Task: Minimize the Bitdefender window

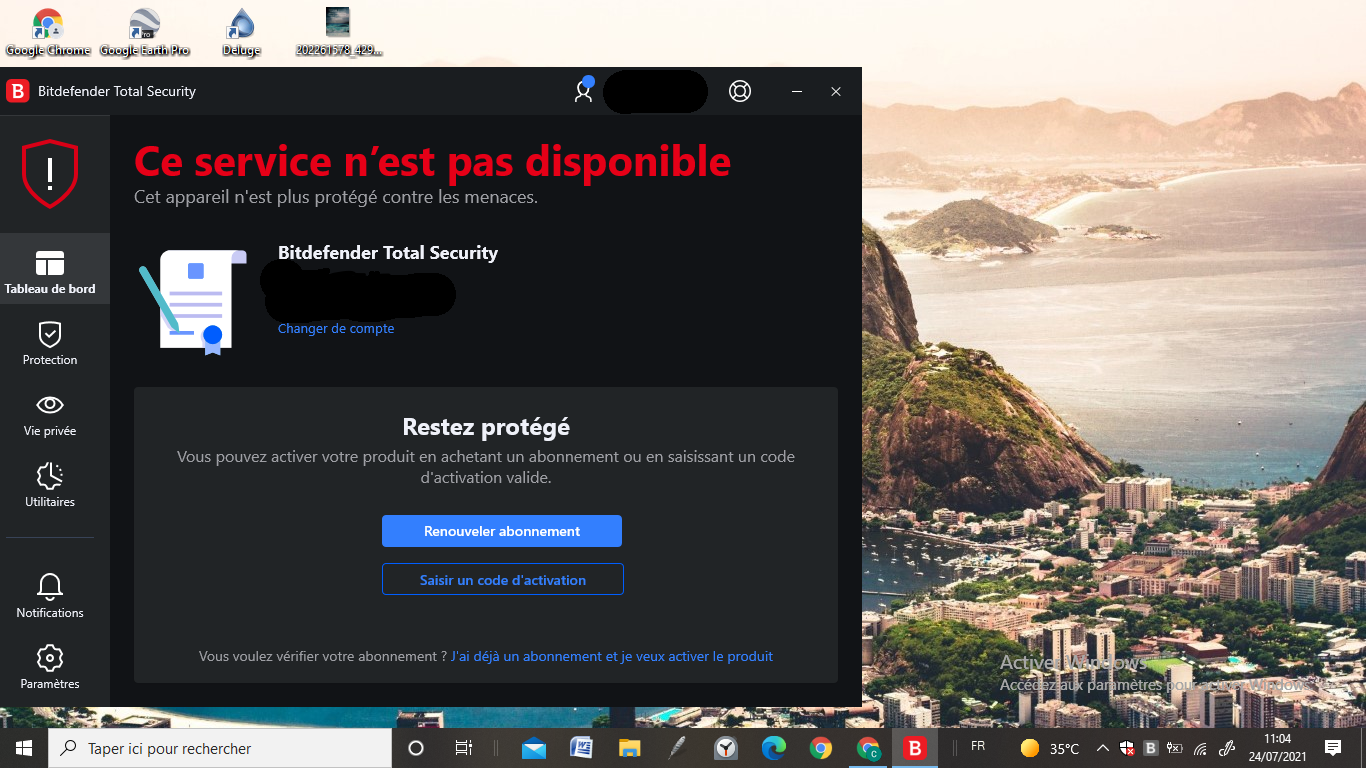Action: (x=797, y=91)
